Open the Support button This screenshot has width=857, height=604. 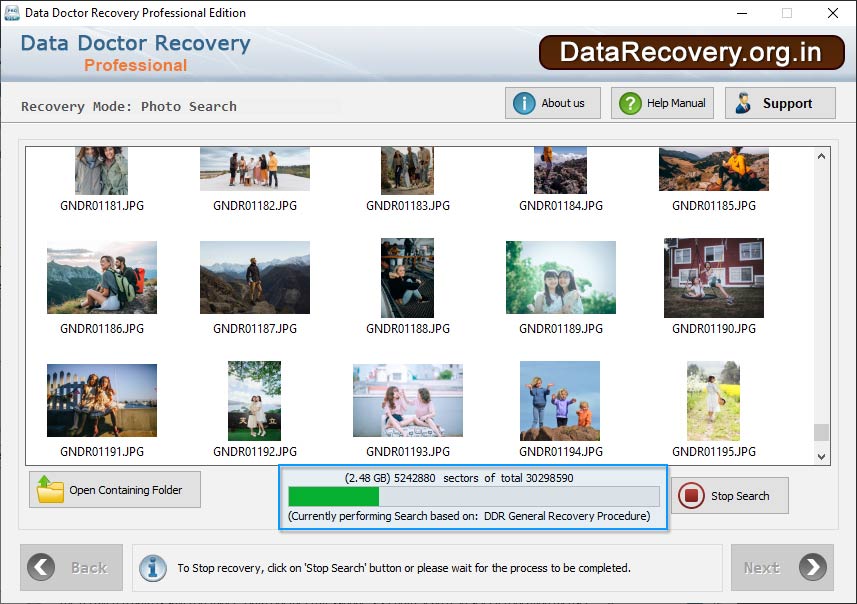[780, 103]
